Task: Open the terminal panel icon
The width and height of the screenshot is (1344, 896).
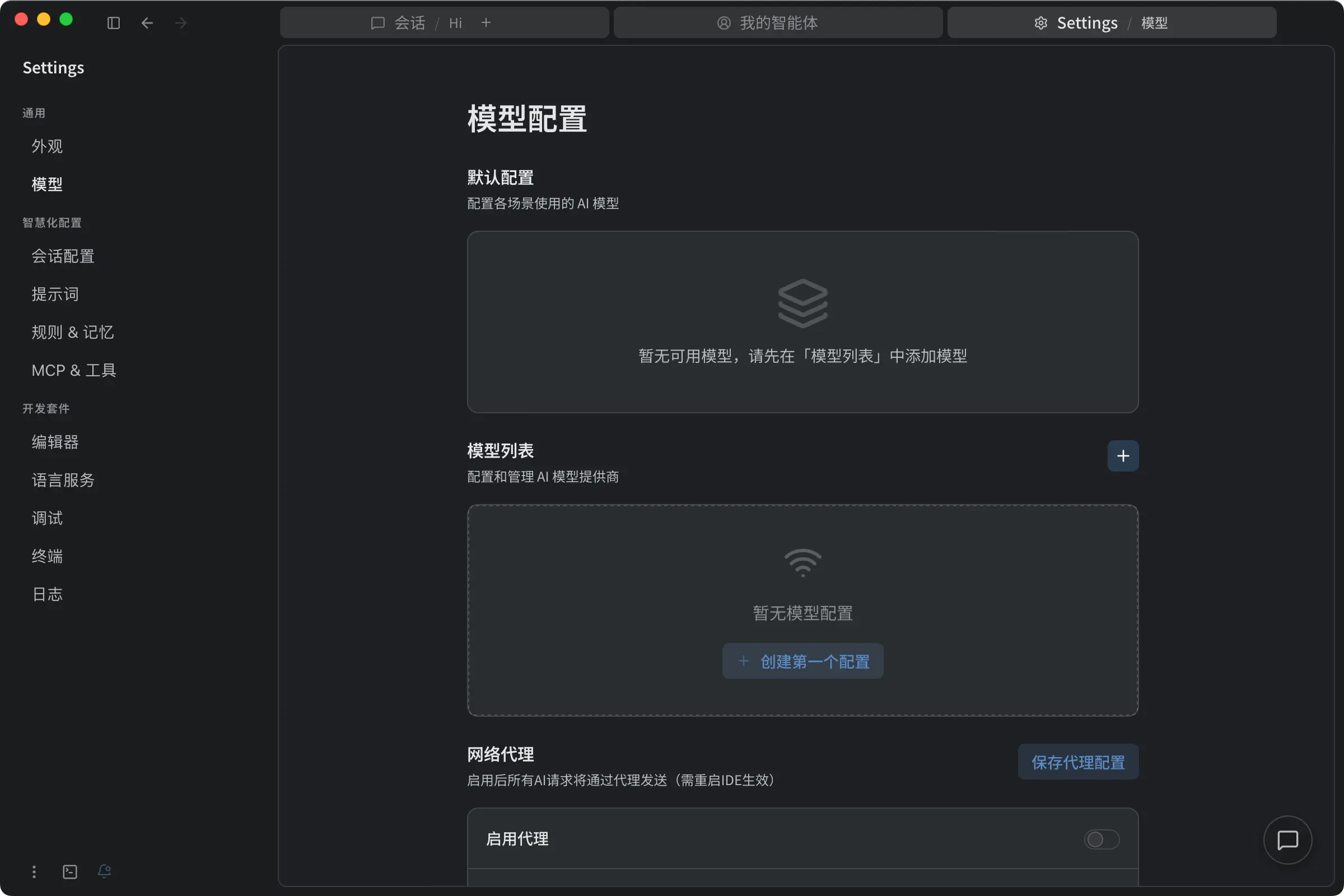Action: [x=69, y=871]
